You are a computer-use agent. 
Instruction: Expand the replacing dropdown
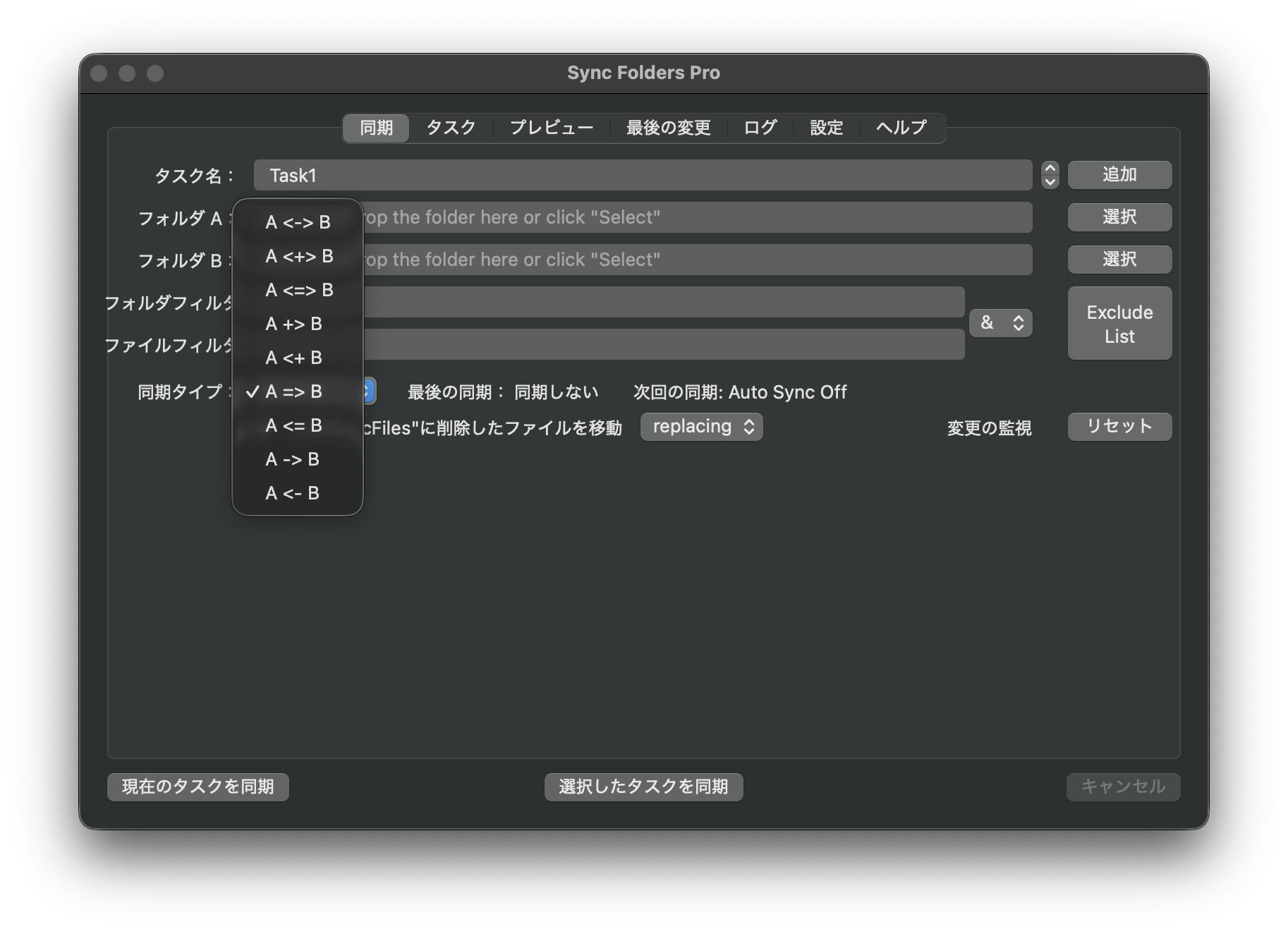(x=701, y=427)
